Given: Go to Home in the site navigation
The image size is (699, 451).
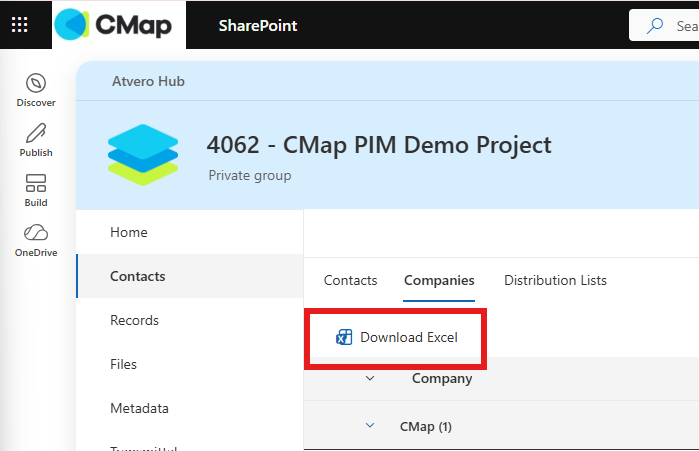Looking at the screenshot, I should [190, 232].
